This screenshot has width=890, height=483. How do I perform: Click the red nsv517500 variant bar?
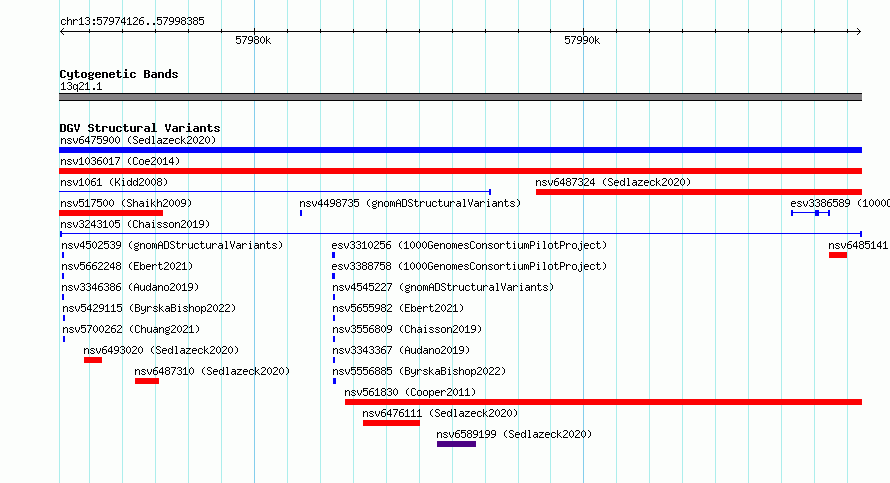tap(111, 213)
